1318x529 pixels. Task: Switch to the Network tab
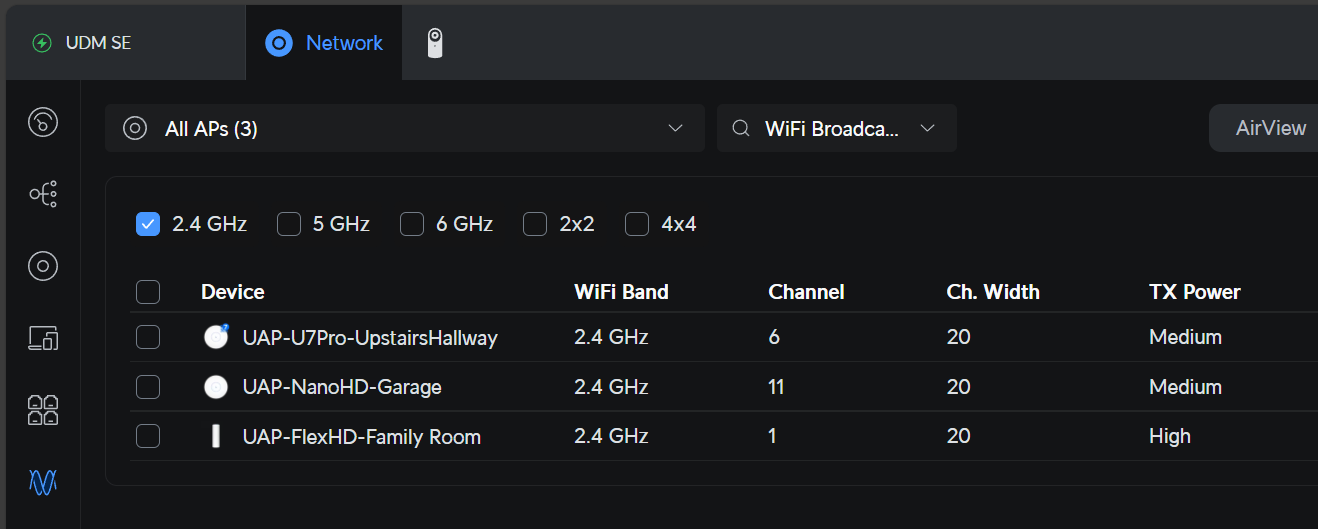[324, 43]
